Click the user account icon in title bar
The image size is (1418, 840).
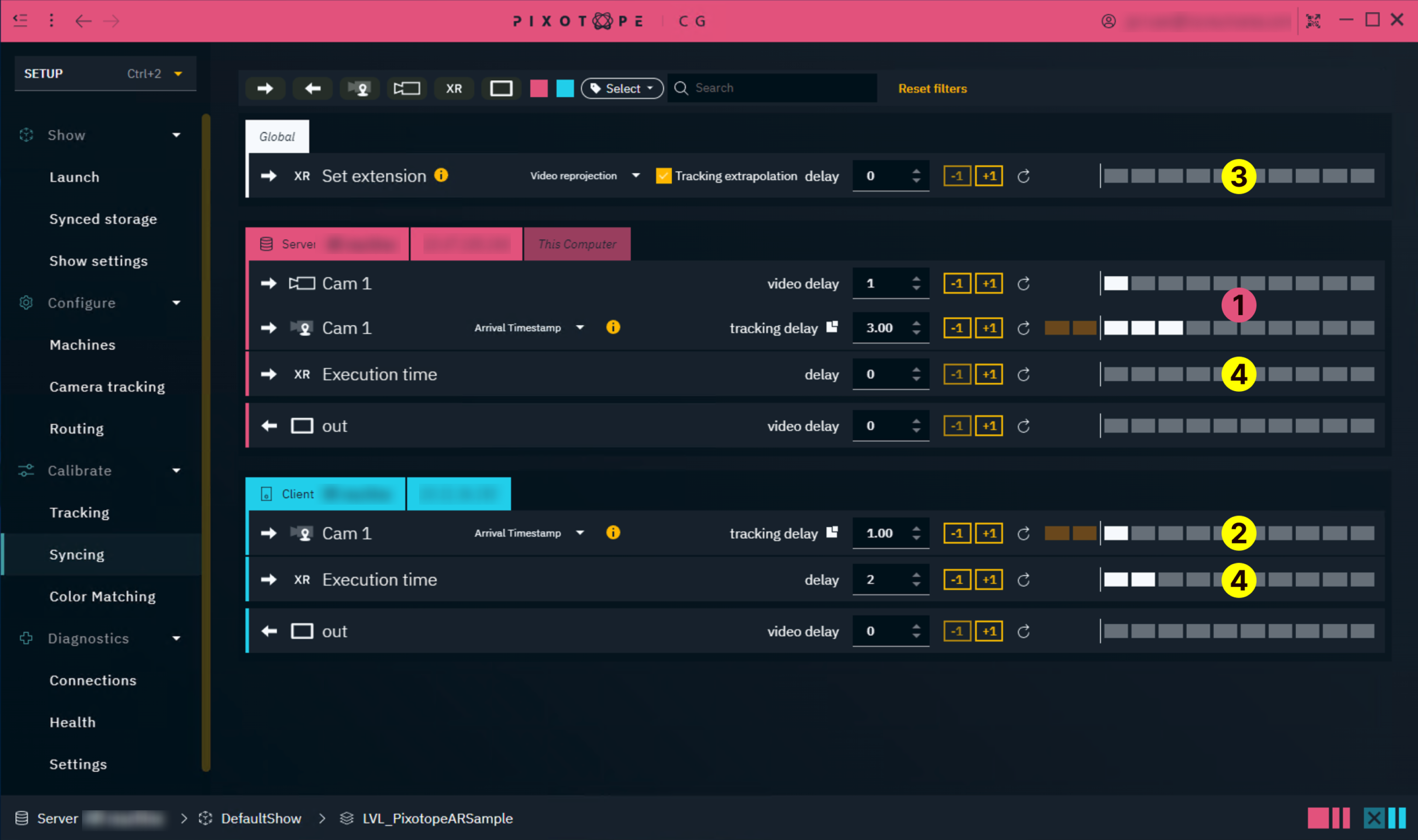point(1108,21)
